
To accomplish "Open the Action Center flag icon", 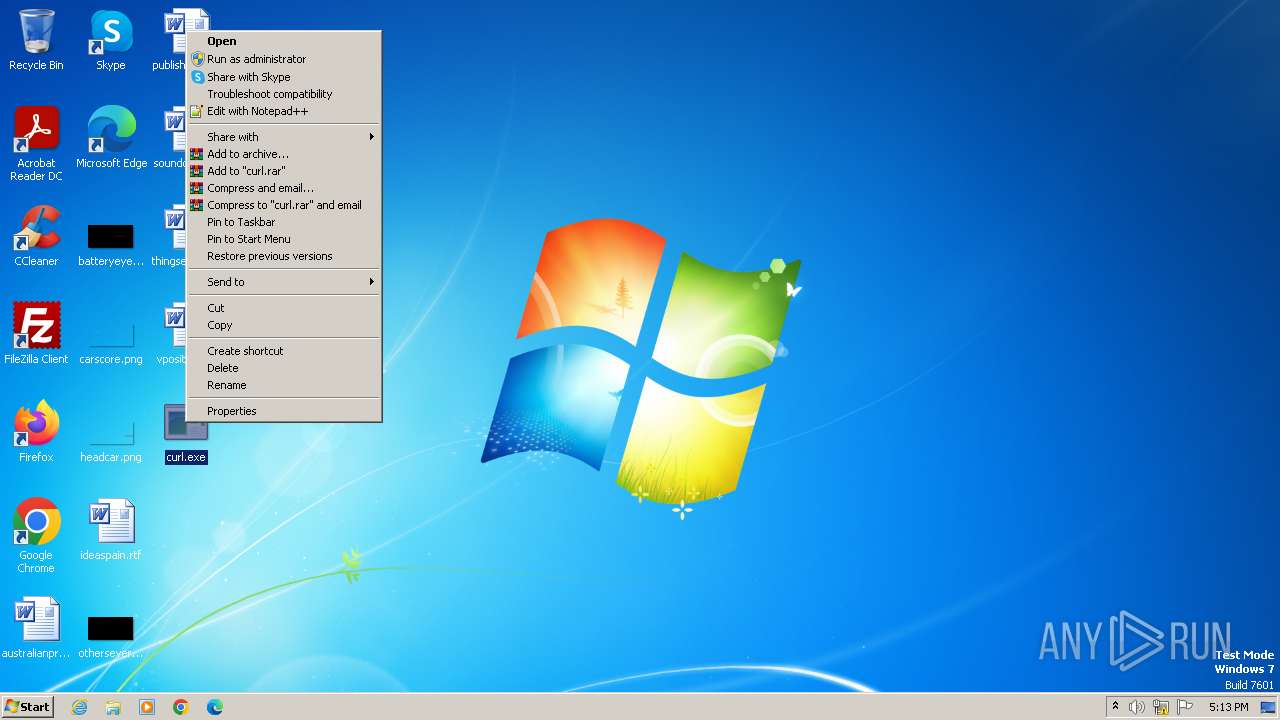I will [1185, 707].
